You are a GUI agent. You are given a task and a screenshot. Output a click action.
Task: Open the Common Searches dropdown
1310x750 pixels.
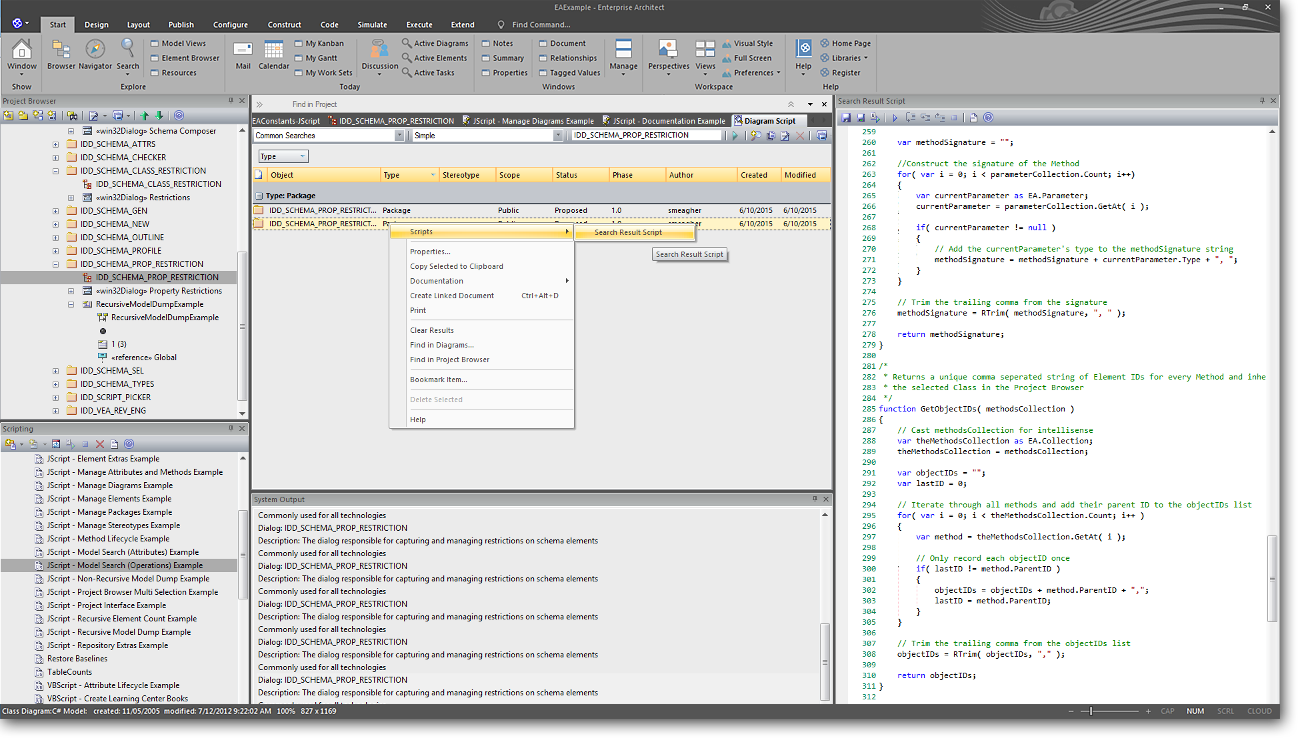coord(399,136)
